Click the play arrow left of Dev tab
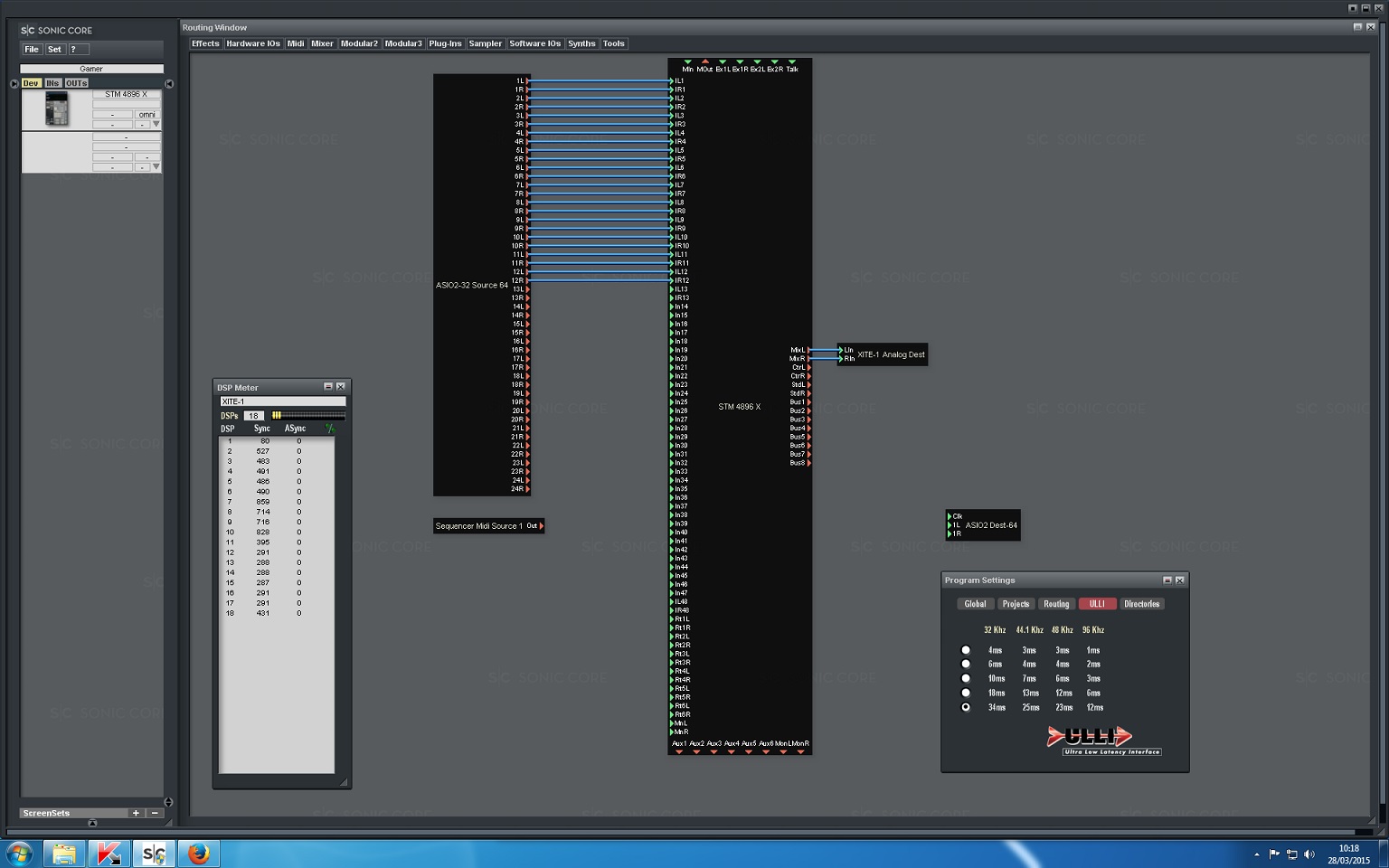This screenshot has height=868, width=1389. tap(14, 83)
